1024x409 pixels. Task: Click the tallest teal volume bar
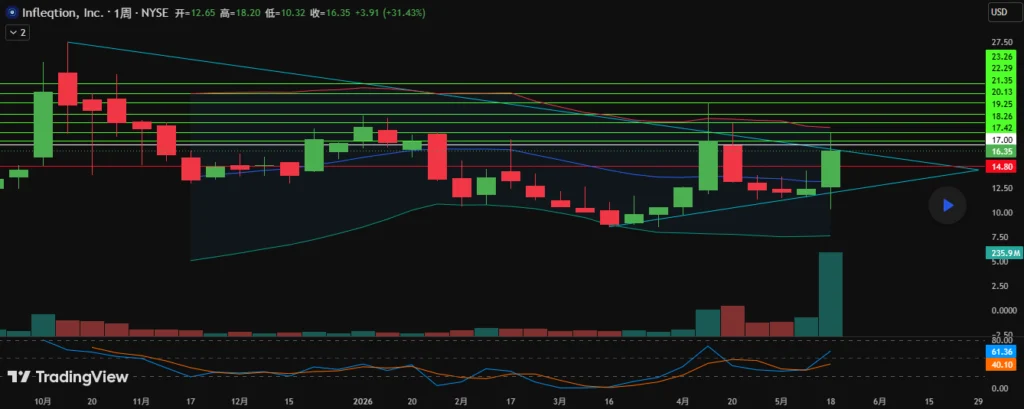(831, 295)
